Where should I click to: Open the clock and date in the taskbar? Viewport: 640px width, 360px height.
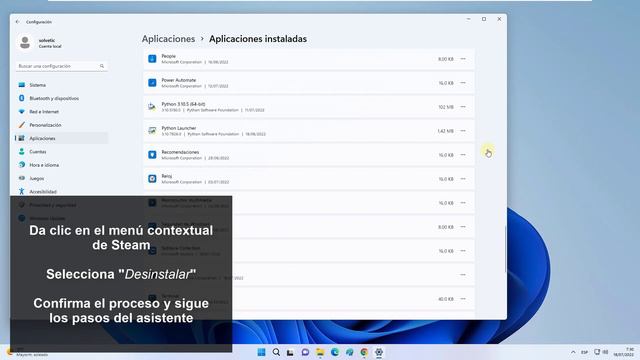[623, 352]
